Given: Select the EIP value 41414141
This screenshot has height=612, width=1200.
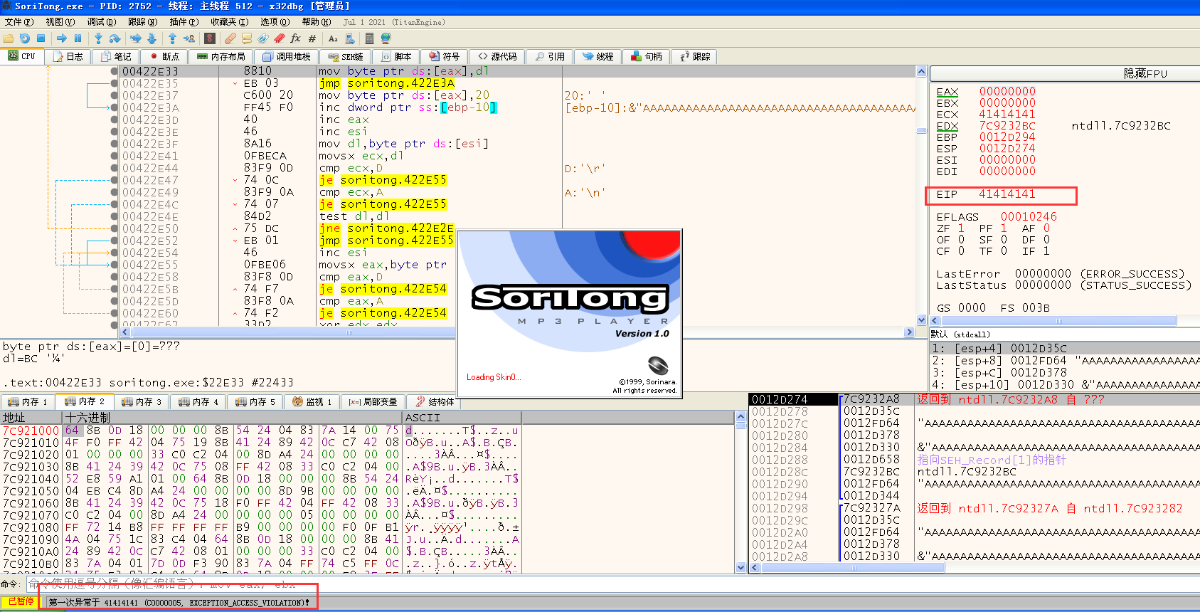Looking at the screenshot, I should (1007, 192).
